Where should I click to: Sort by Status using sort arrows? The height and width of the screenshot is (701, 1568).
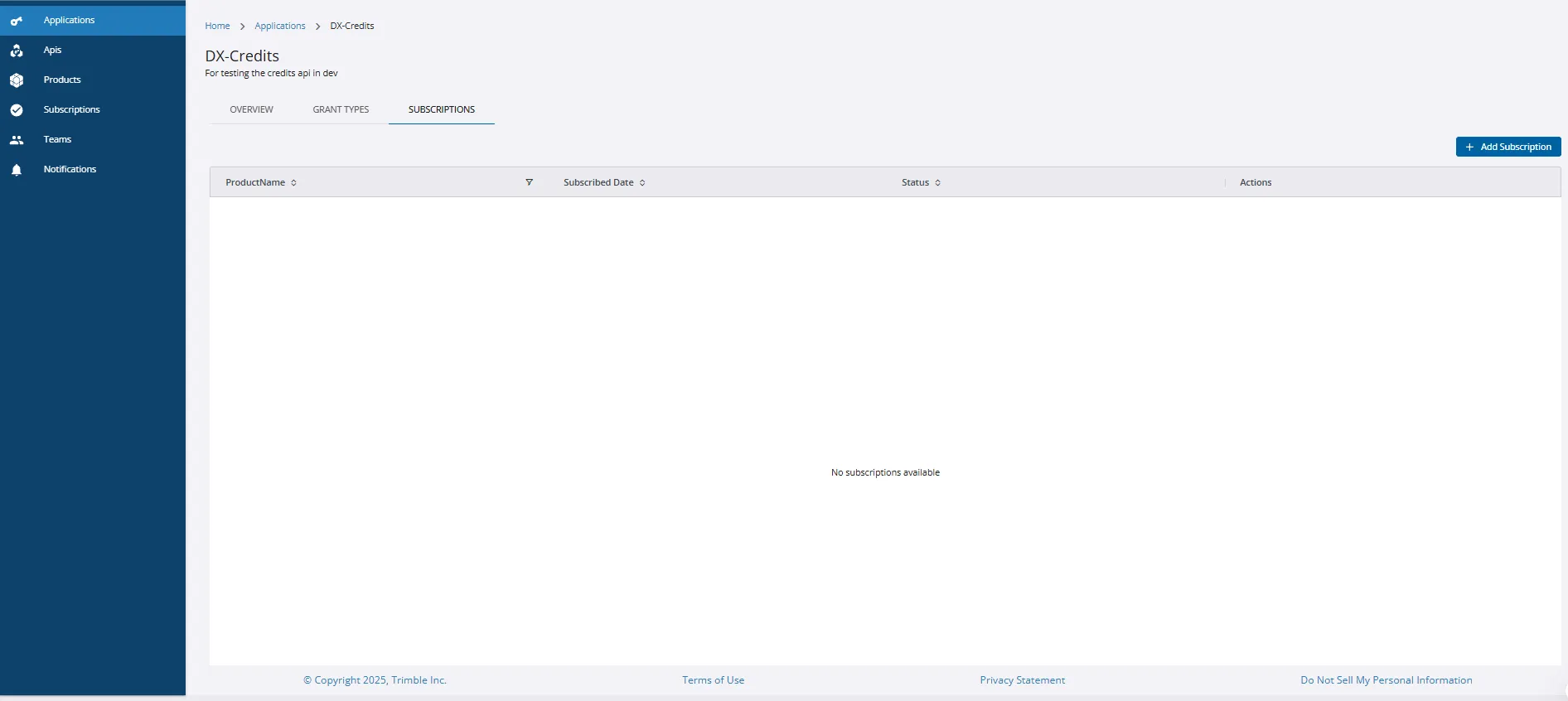937,182
